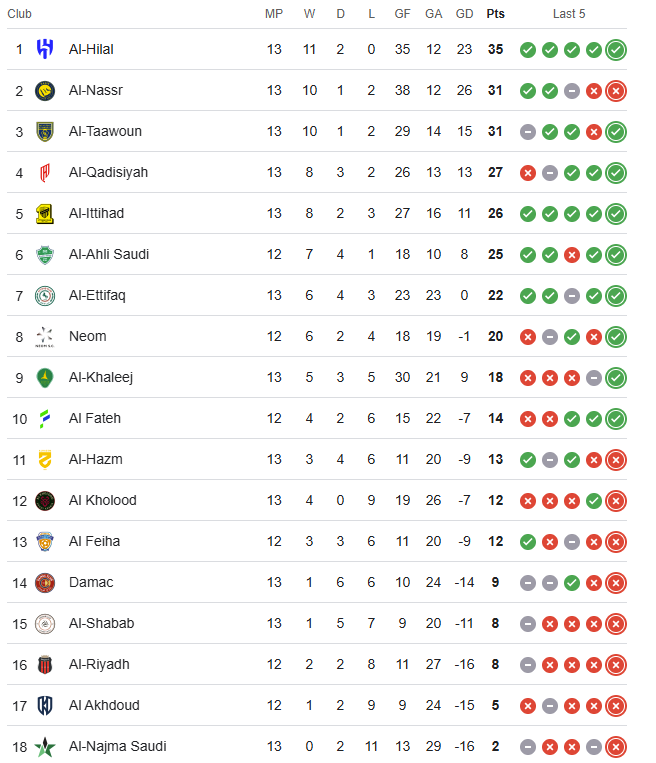Viewport: 656px width, 763px height.
Task: Click the Last 5 column header
Action: point(569,13)
